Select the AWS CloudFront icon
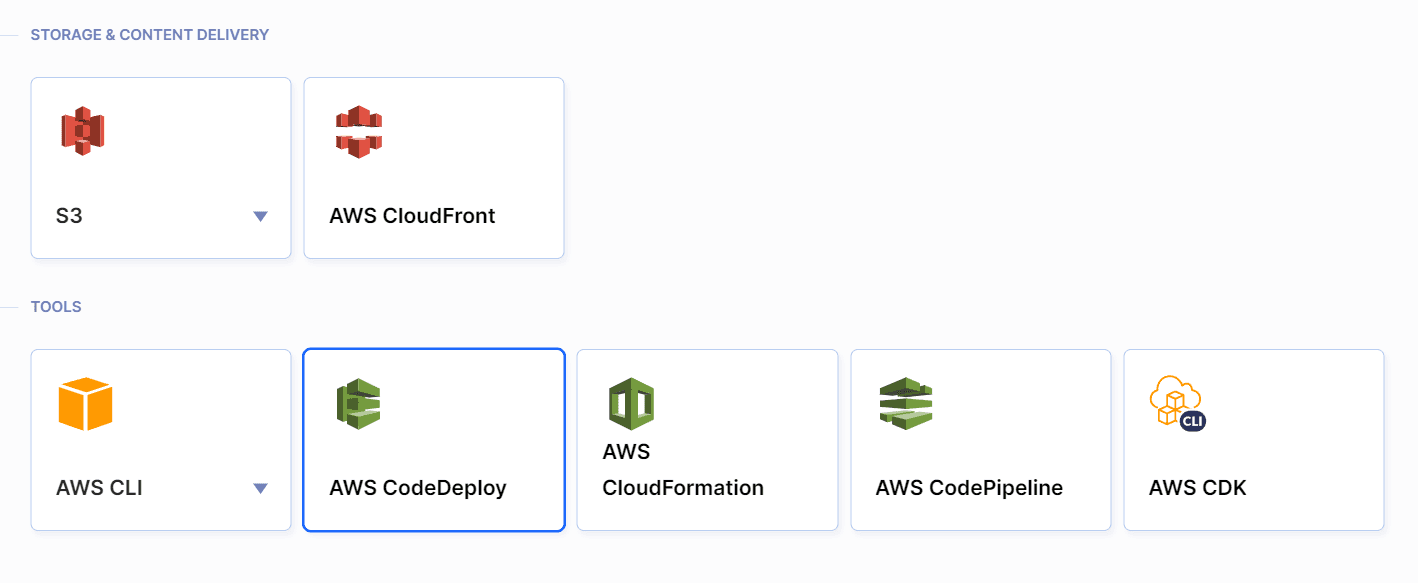The width and height of the screenshot is (1418, 583). (357, 131)
